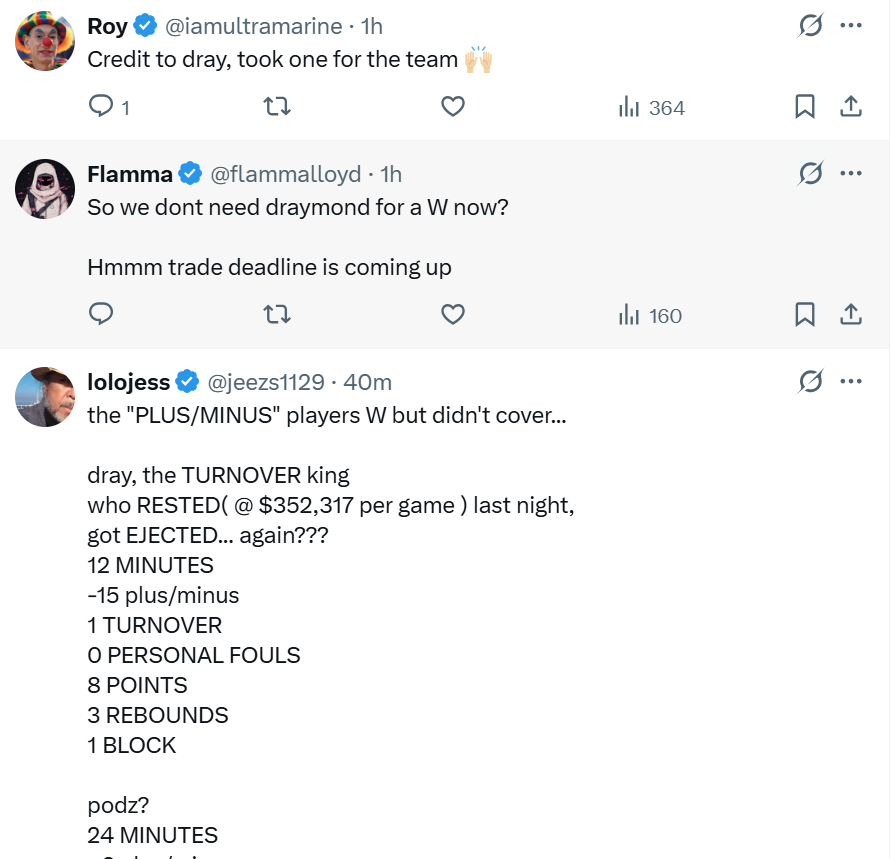Open the @flammalloyd profile handle
This screenshot has height=859, width=891.
(x=285, y=174)
